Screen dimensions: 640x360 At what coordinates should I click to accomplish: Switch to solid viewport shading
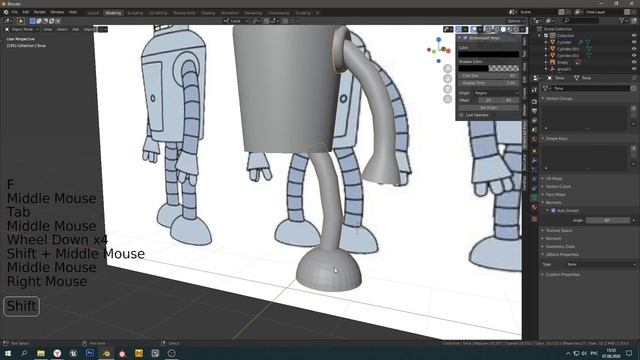coord(503,29)
